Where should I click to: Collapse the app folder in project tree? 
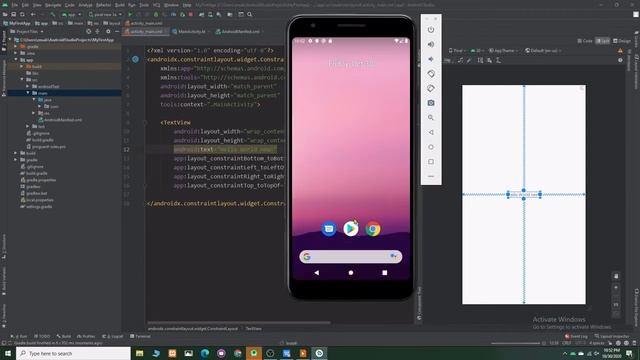point(16,60)
